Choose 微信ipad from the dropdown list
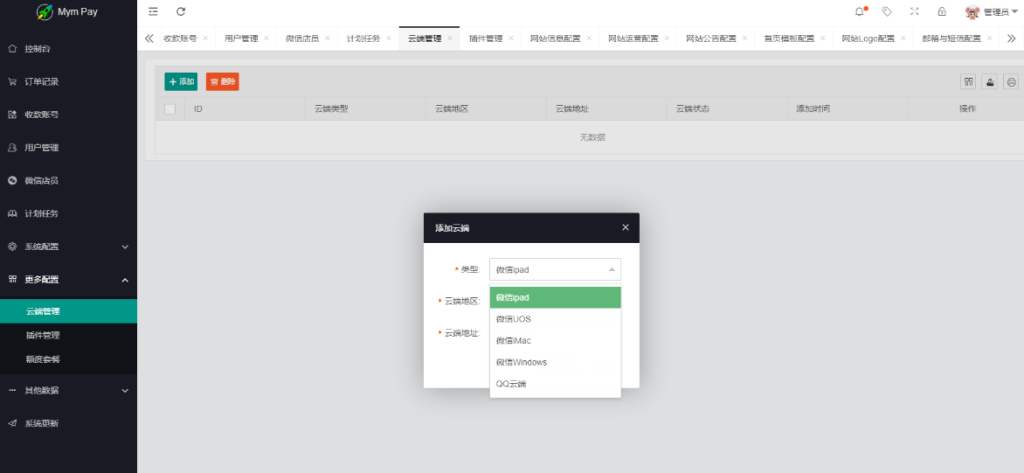The image size is (1024, 473). (555, 297)
